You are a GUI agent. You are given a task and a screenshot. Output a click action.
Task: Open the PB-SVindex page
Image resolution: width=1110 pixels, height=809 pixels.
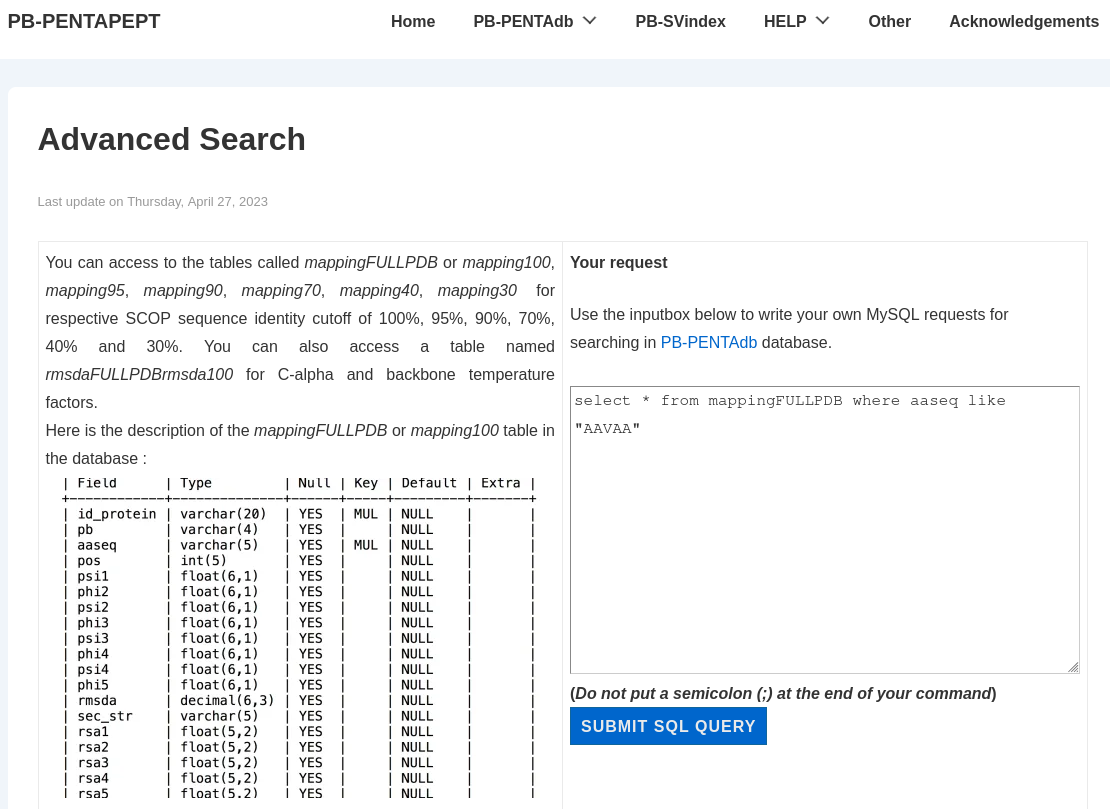click(x=680, y=21)
